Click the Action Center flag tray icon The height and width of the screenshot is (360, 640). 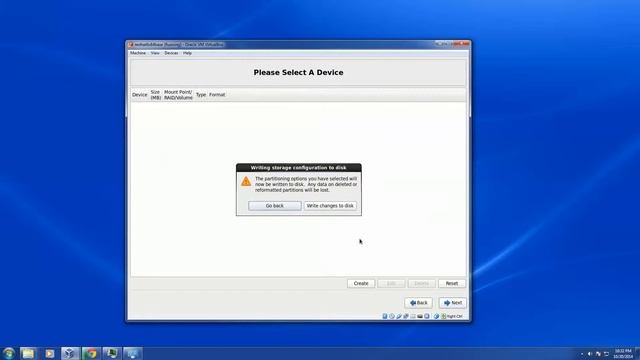[x=598, y=354]
